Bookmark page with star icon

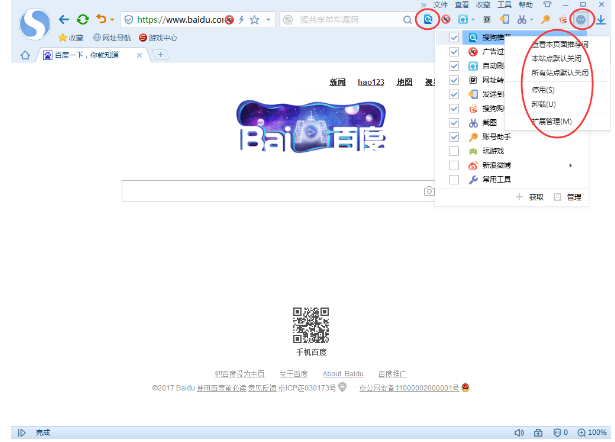(x=255, y=20)
